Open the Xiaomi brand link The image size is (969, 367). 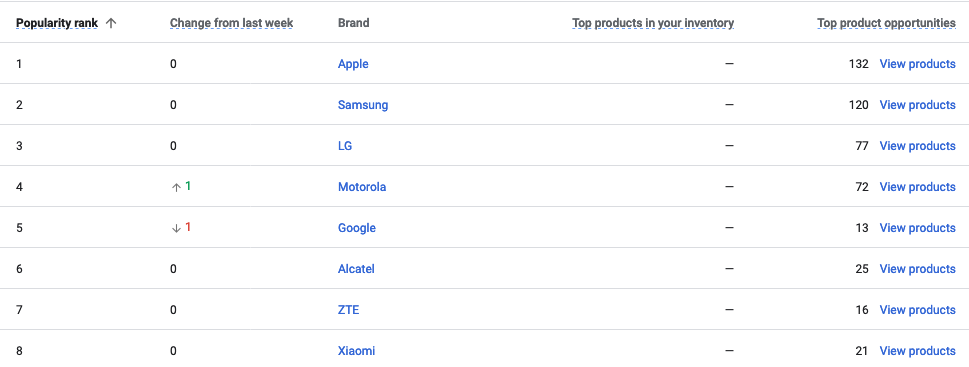pos(357,351)
